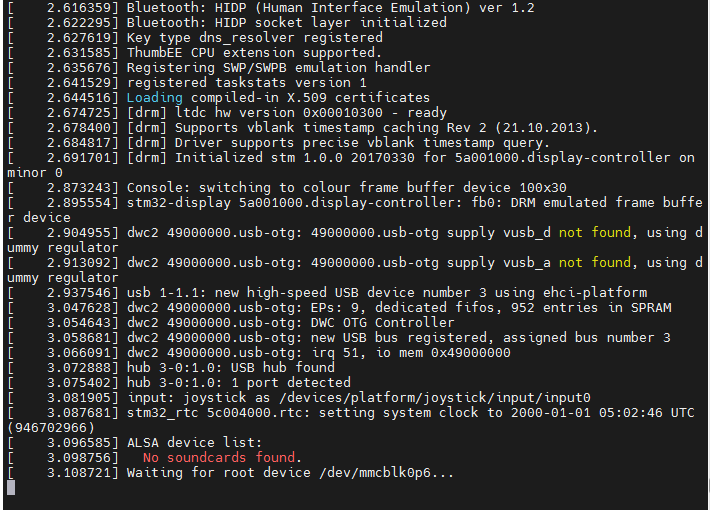Click yellow "not found" on vusb_a line

(x=594, y=262)
